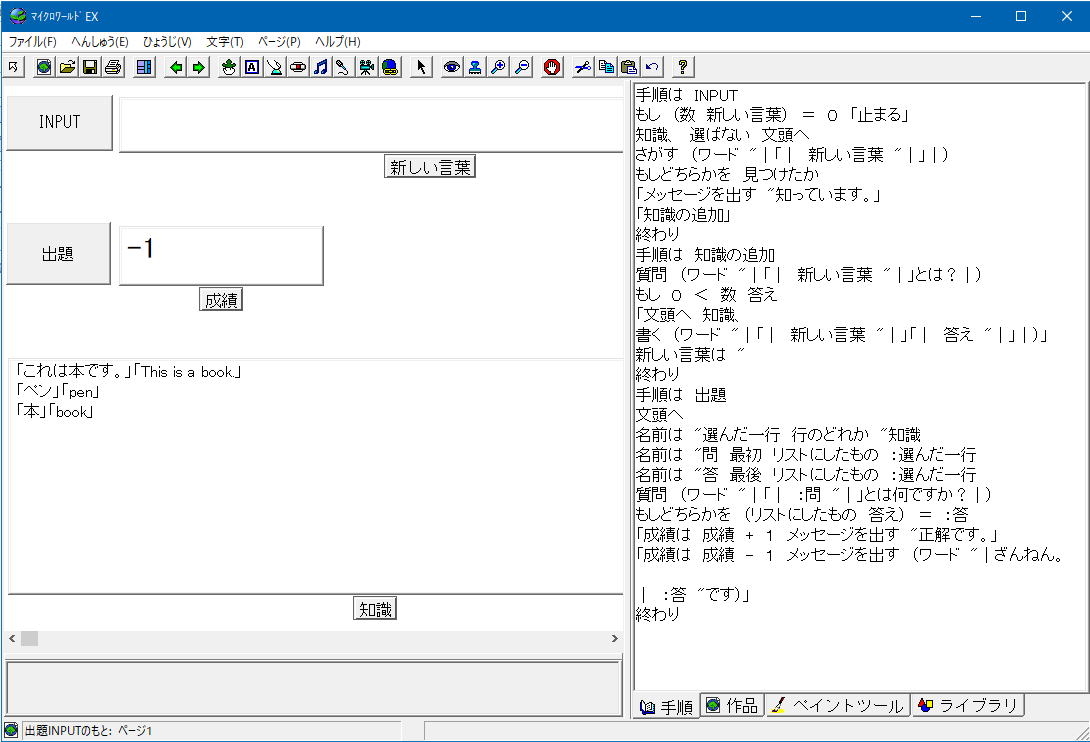Viewport: 1090px width, 742px height.
Task: Click the movie camera icon
Action: click(x=366, y=67)
